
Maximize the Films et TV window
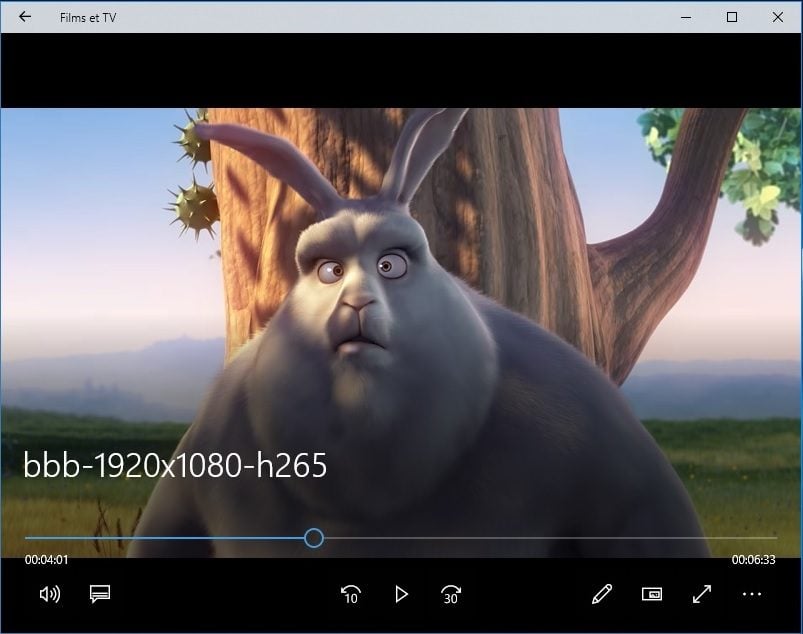coord(732,17)
